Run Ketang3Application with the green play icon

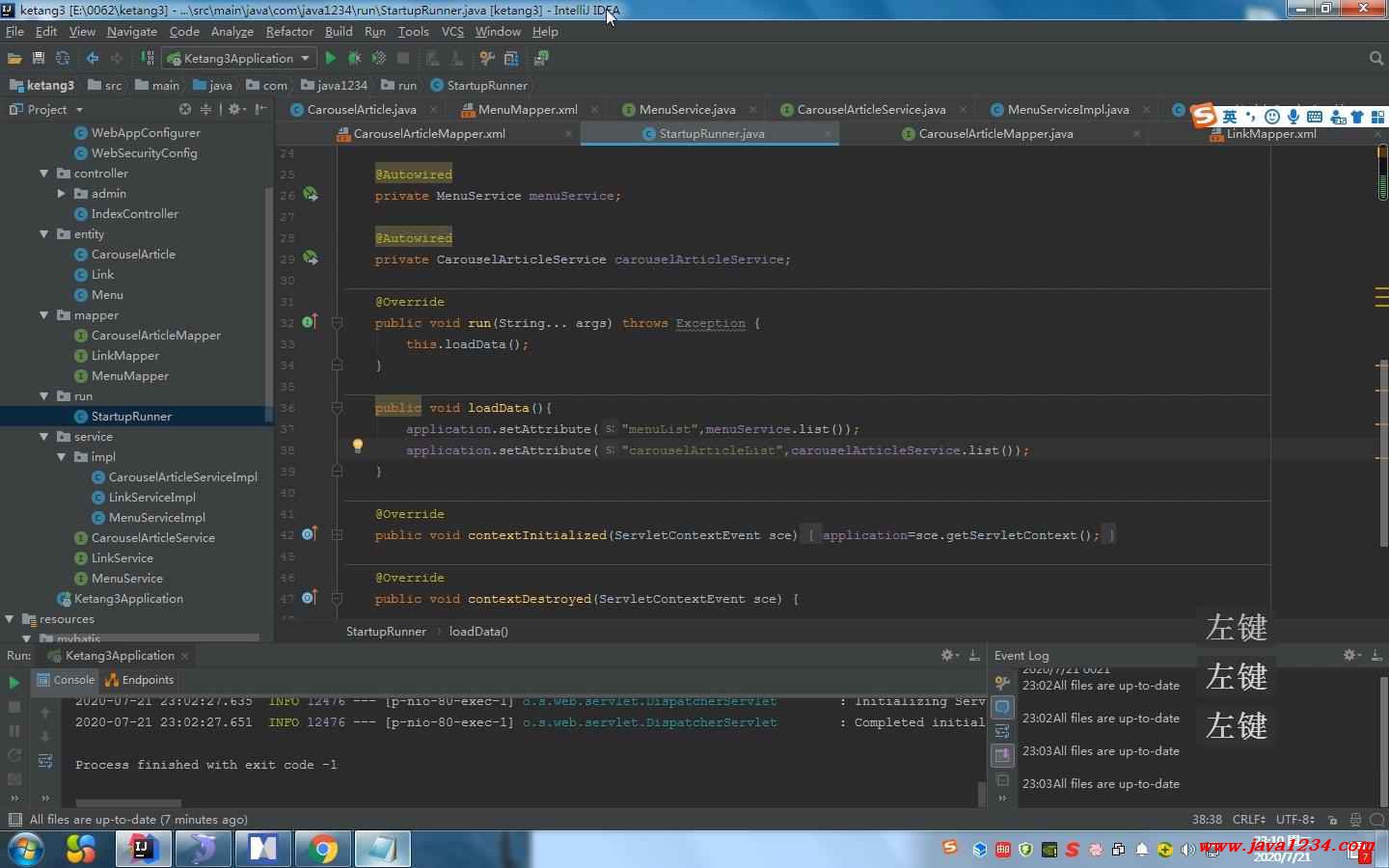pos(331,58)
